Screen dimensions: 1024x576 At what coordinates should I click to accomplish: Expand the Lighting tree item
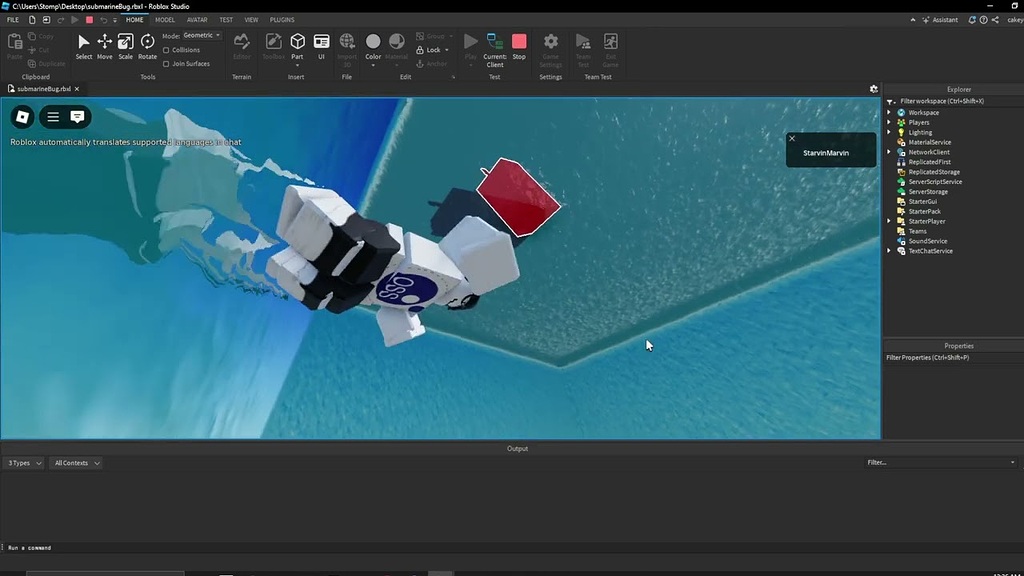(889, 132)
